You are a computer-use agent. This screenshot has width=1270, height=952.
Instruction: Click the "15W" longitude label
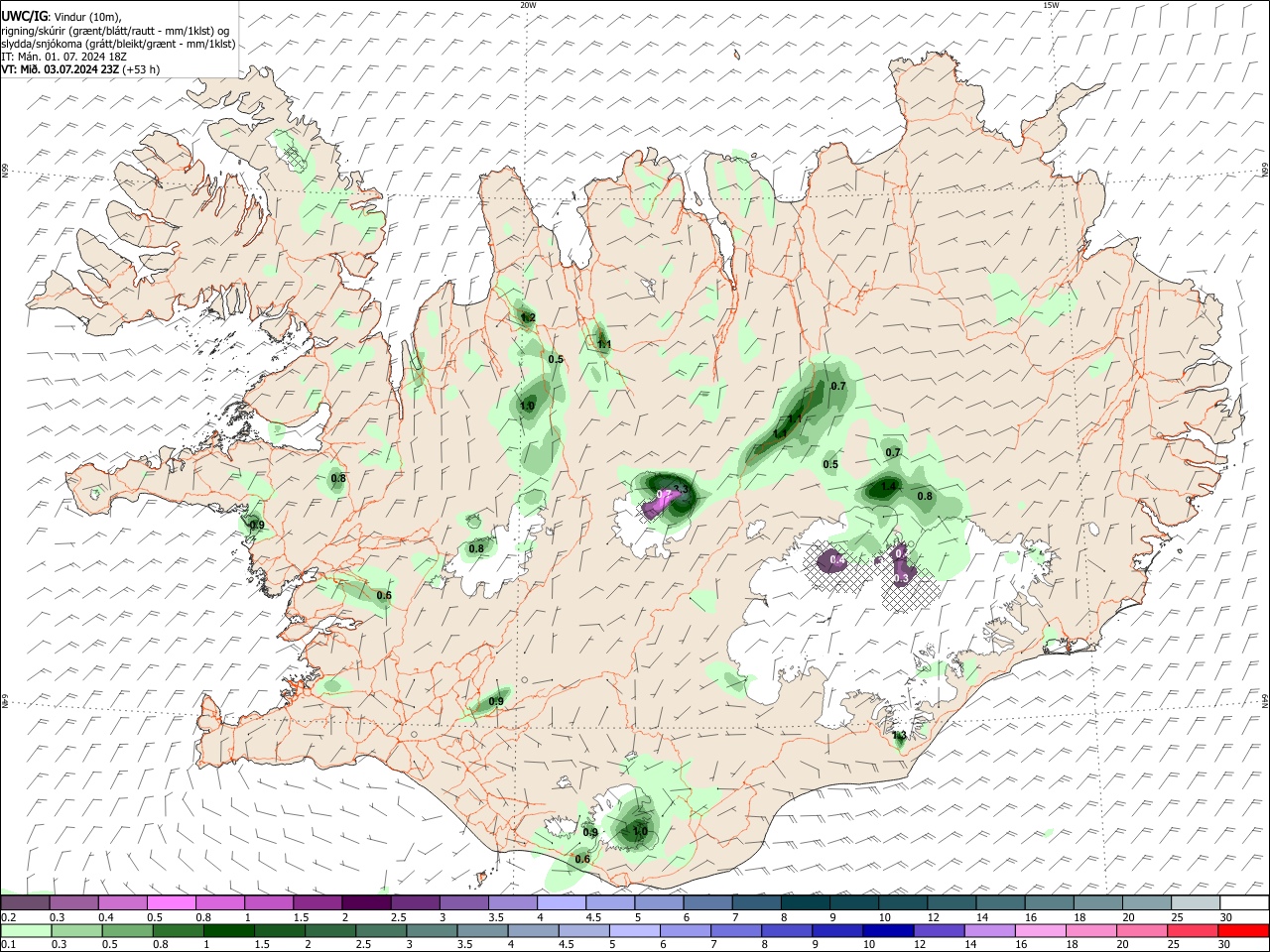pos(1051,5)
